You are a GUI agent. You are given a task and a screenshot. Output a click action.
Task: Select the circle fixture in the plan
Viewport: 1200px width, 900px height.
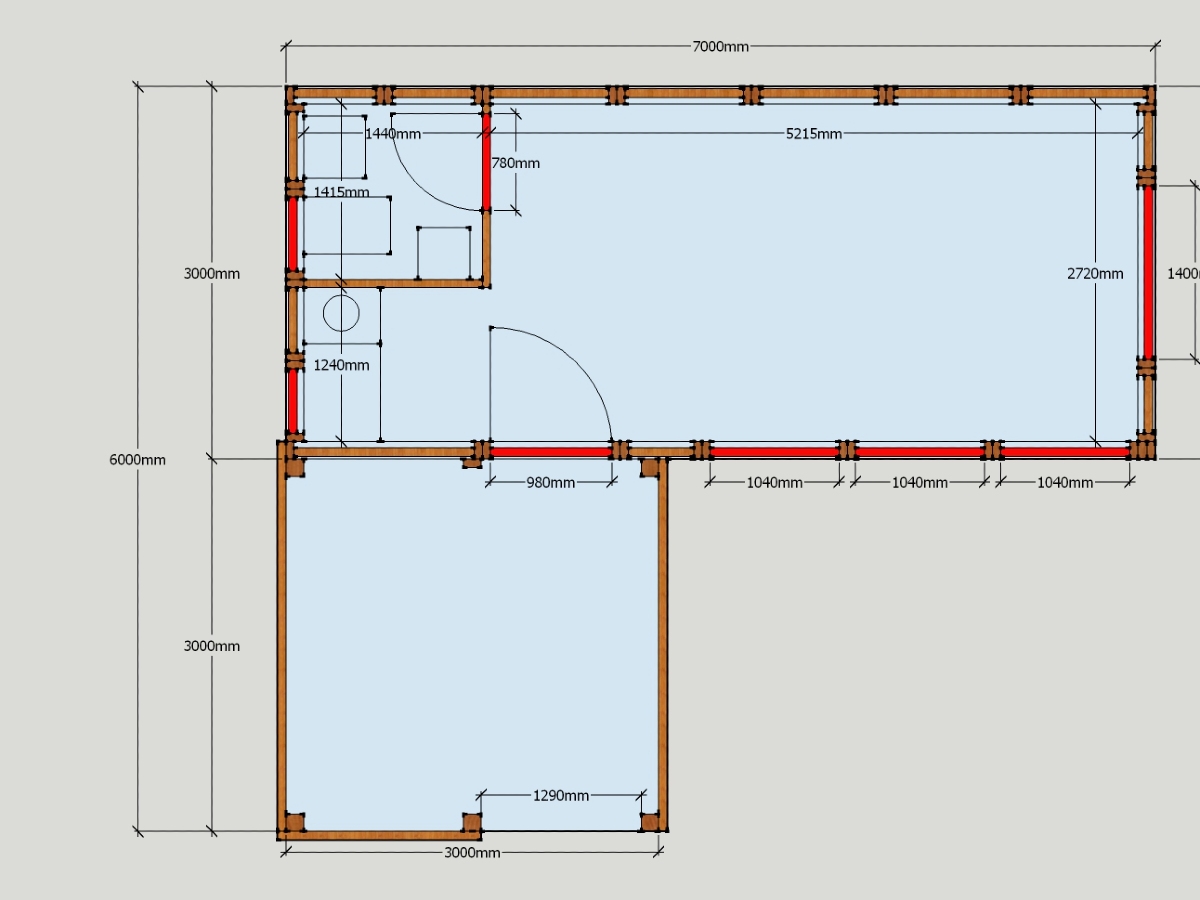tap(341, 314)
